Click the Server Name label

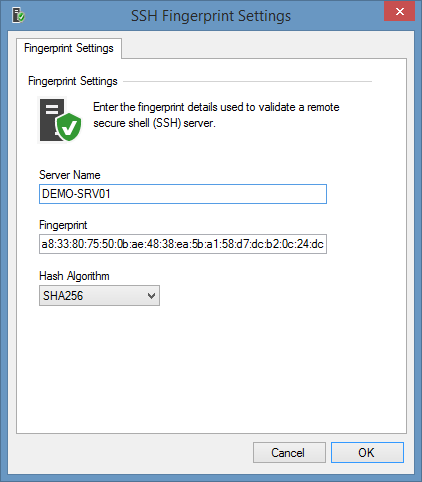click(70, 175)
